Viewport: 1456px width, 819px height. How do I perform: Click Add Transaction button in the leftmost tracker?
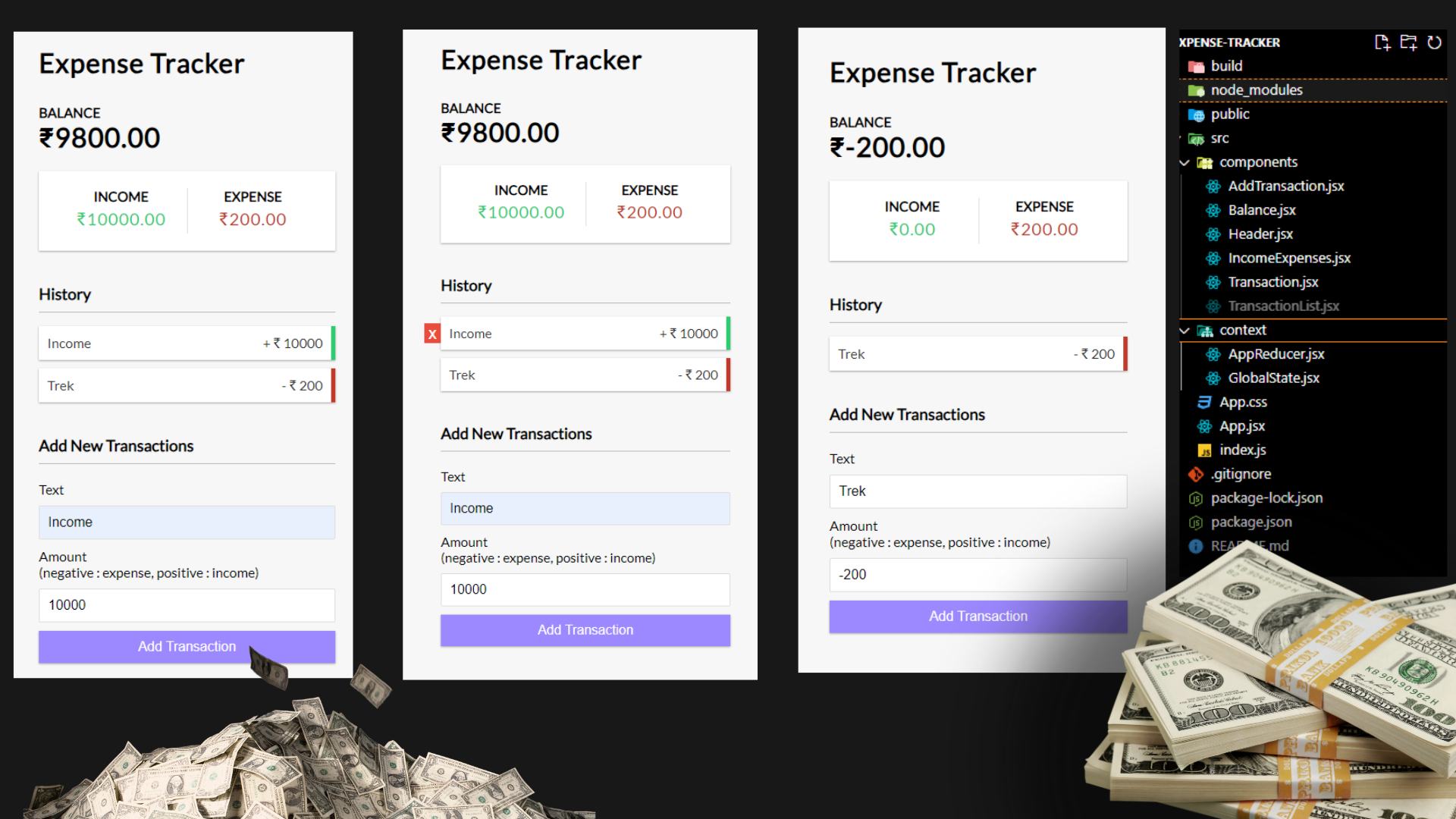click(x=187, y=647)
